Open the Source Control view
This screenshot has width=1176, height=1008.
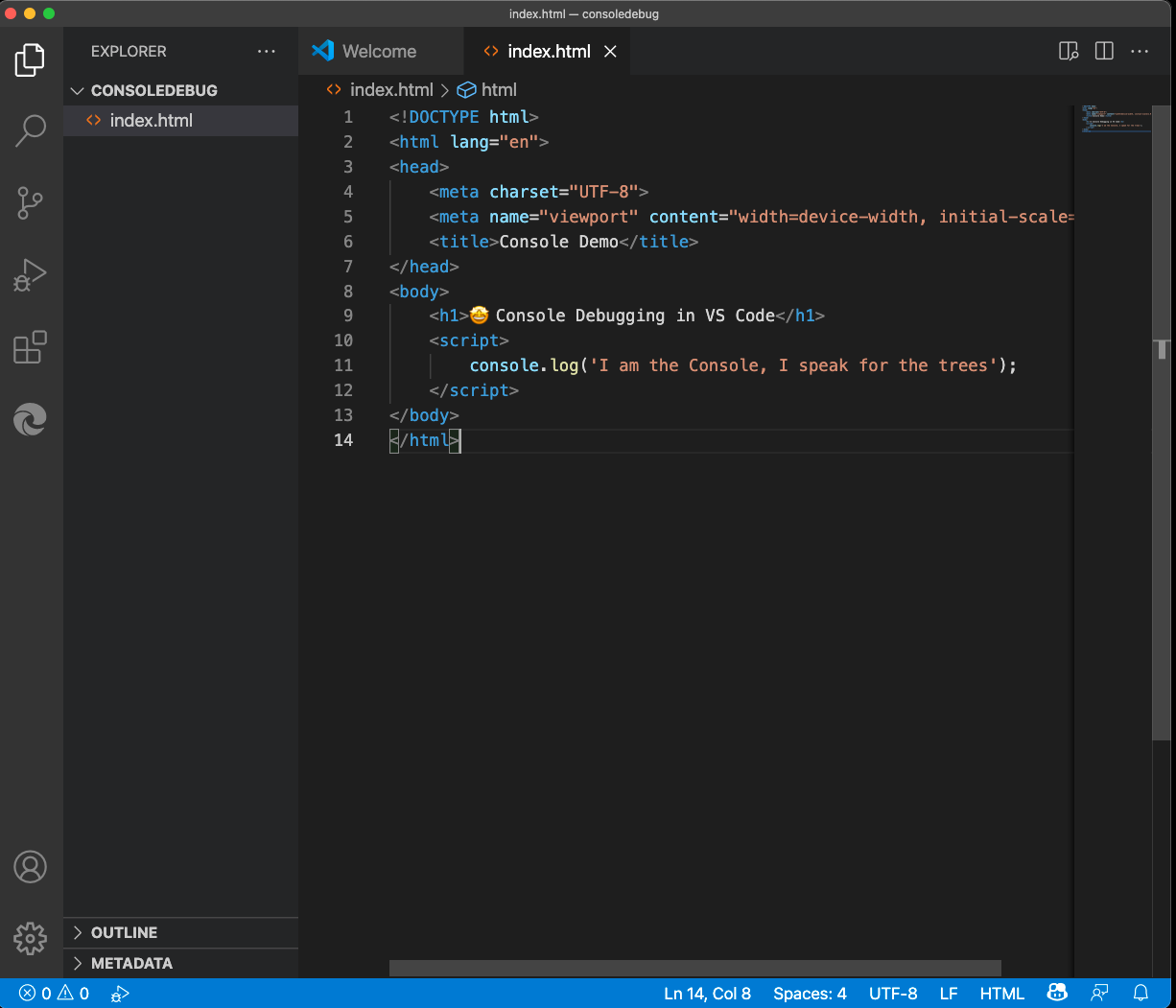[30, 202]
